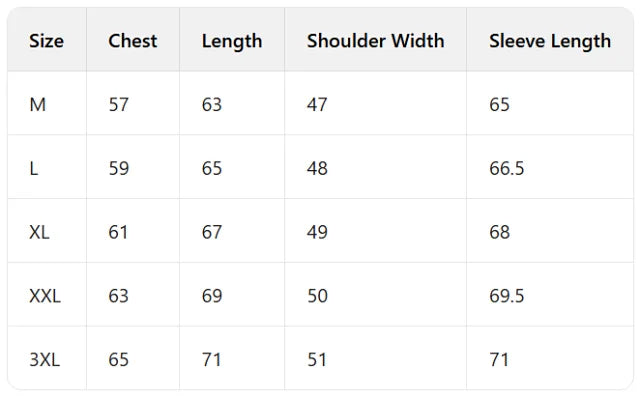640x399 pixels.
Task: Click shoulder width value 51
Action: 317,360
